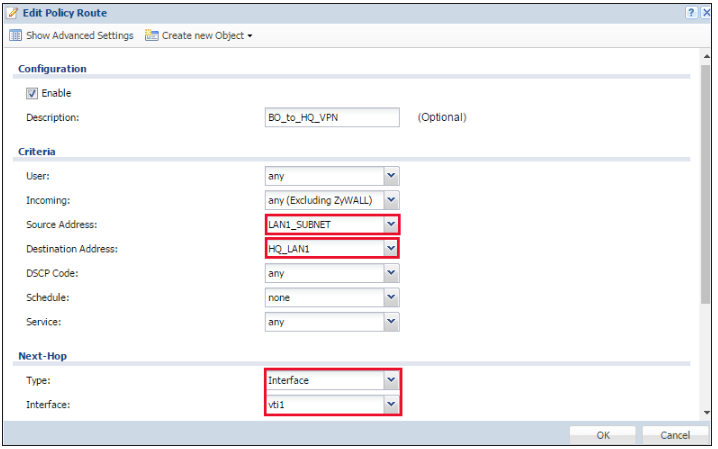Image resolution: width=718 pixels, height=449 pixels.
Task: Expand the Incoming dropdown list
Action: click(390, 200)
